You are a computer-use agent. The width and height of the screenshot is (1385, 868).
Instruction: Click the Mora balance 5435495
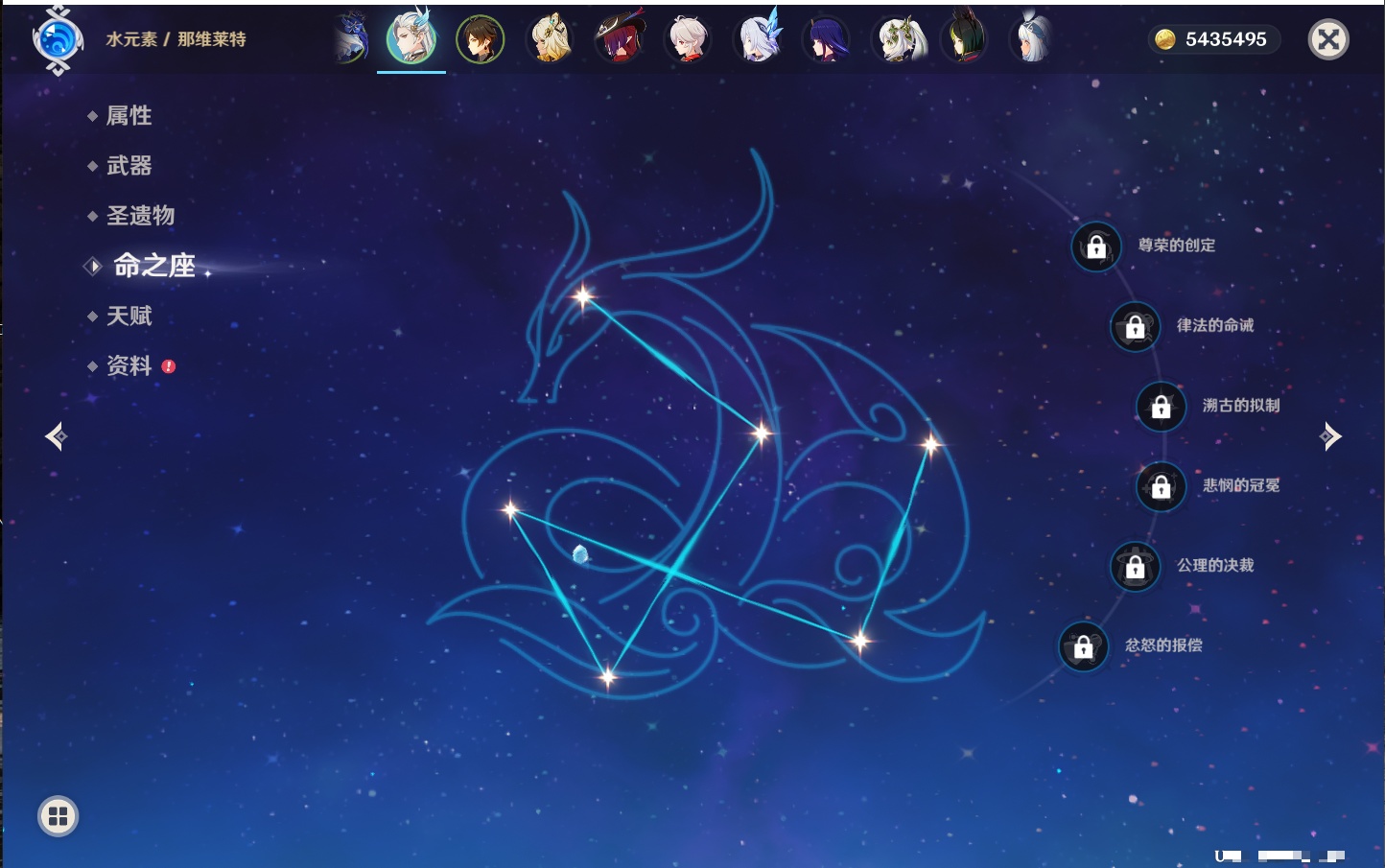click(1226, 39)
